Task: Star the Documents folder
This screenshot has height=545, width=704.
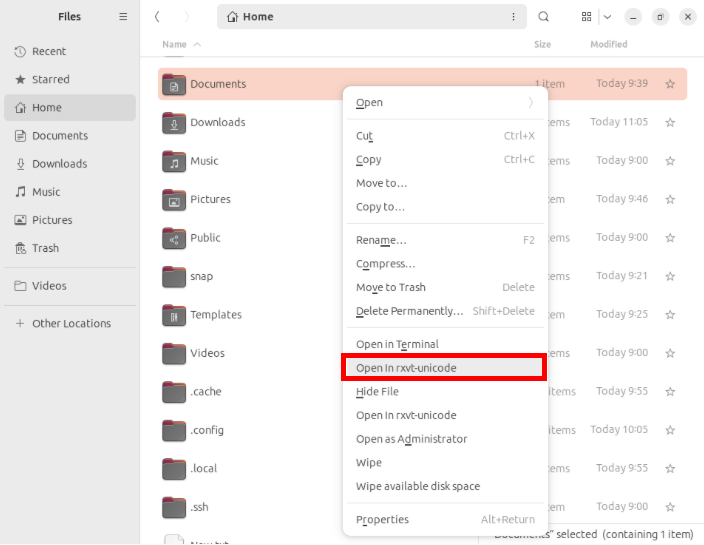Action: [670, 84]
